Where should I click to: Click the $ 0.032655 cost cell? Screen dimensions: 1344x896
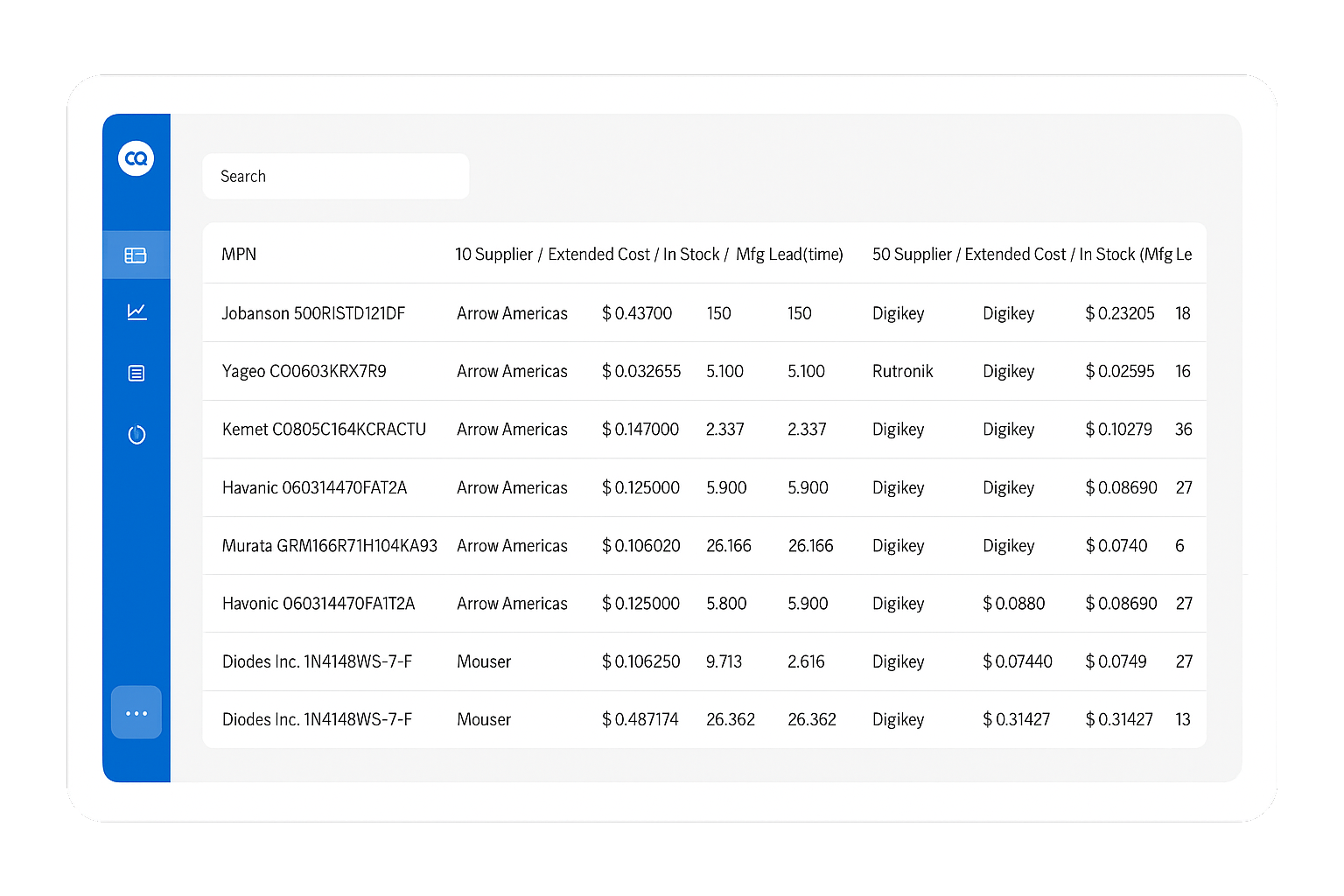pyautogui.click(x=641, y=371)
